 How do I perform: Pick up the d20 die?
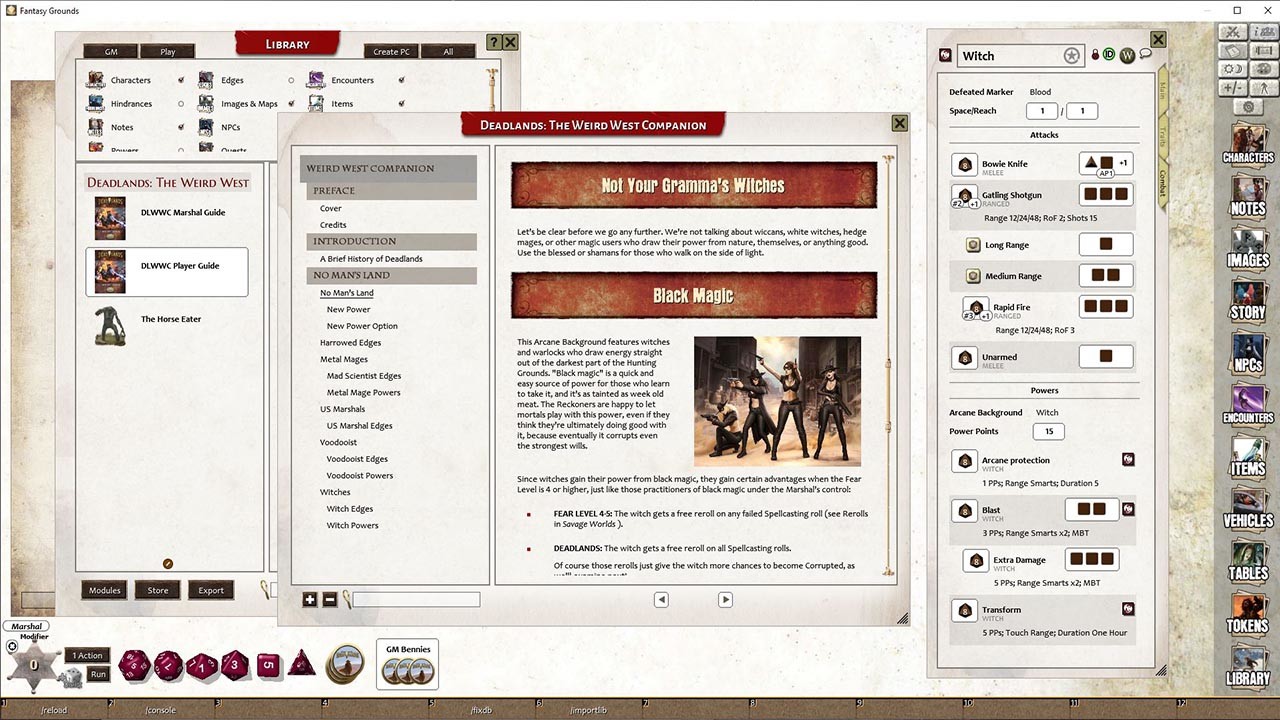coord(133,665)
